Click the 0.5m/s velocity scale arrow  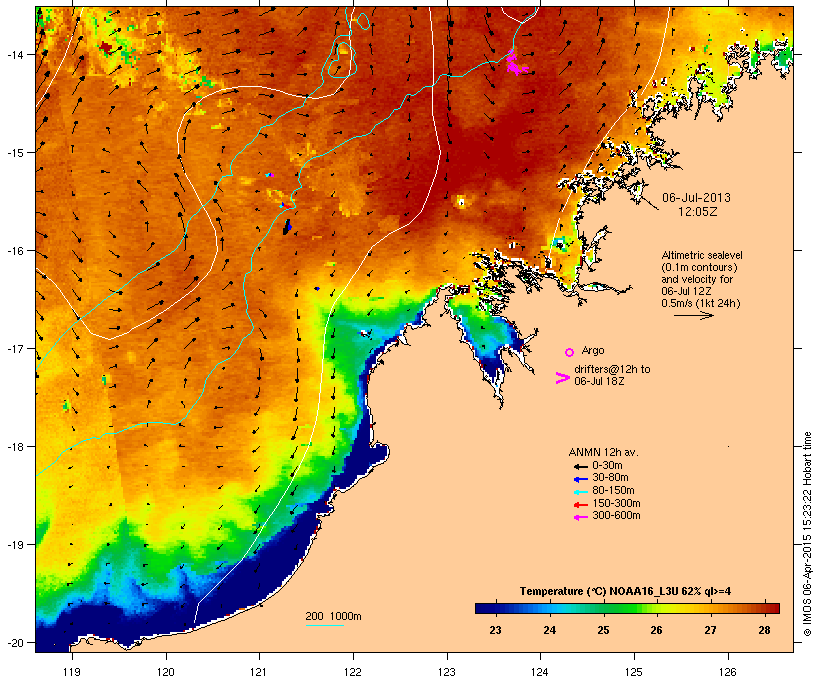tap(693, 315)
